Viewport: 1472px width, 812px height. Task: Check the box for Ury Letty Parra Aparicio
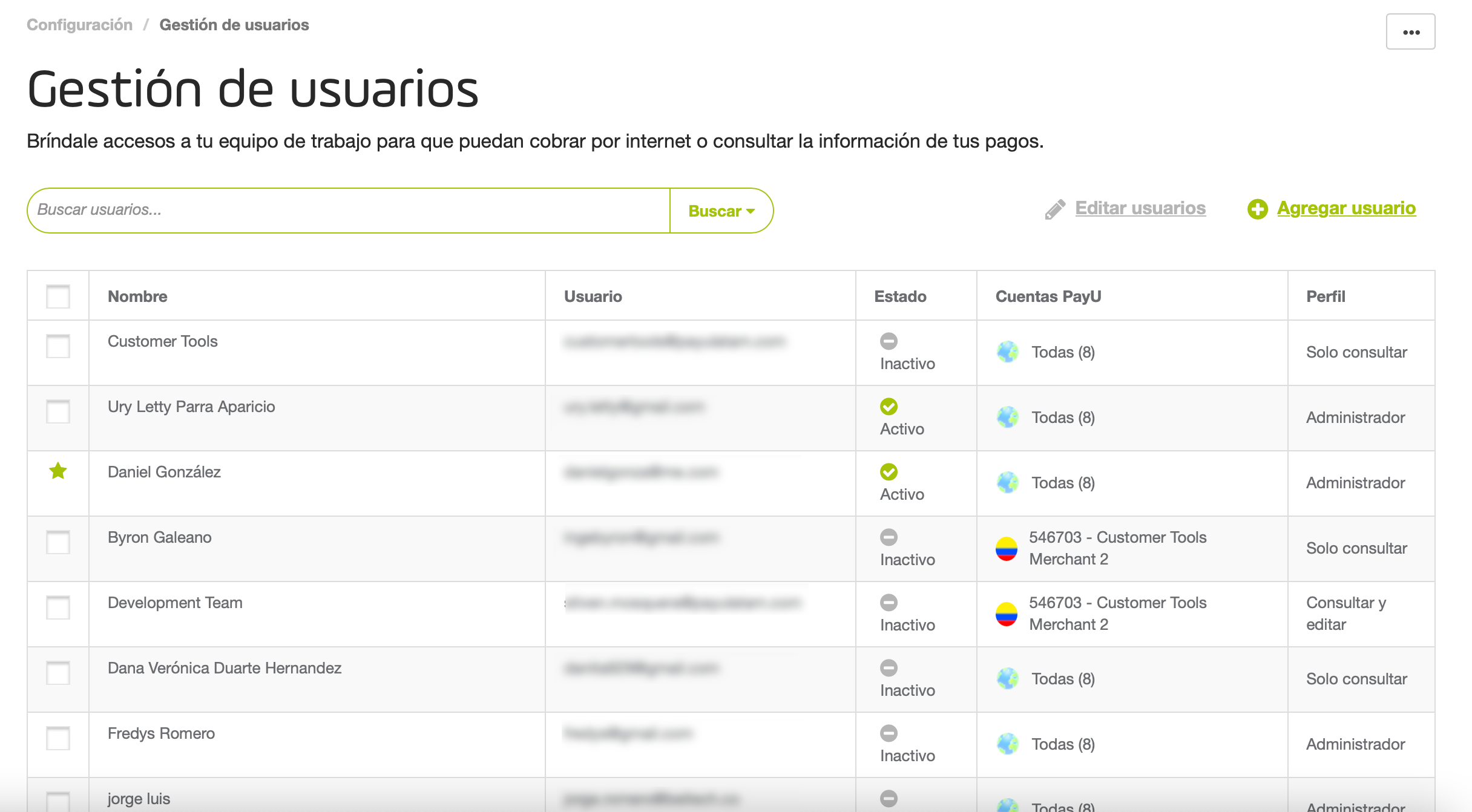coord(58,411)
